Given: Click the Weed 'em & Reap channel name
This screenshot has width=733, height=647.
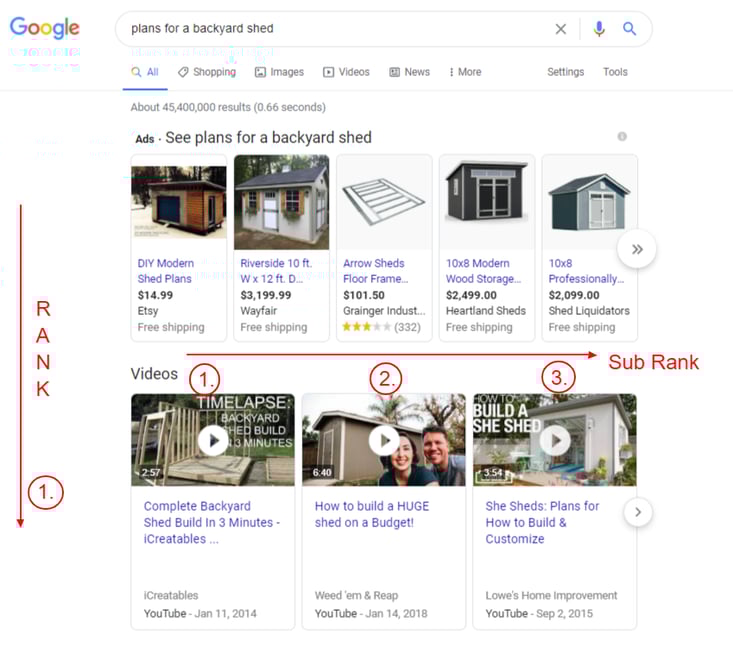Looking at the screenshot, I should pos(356,596).
